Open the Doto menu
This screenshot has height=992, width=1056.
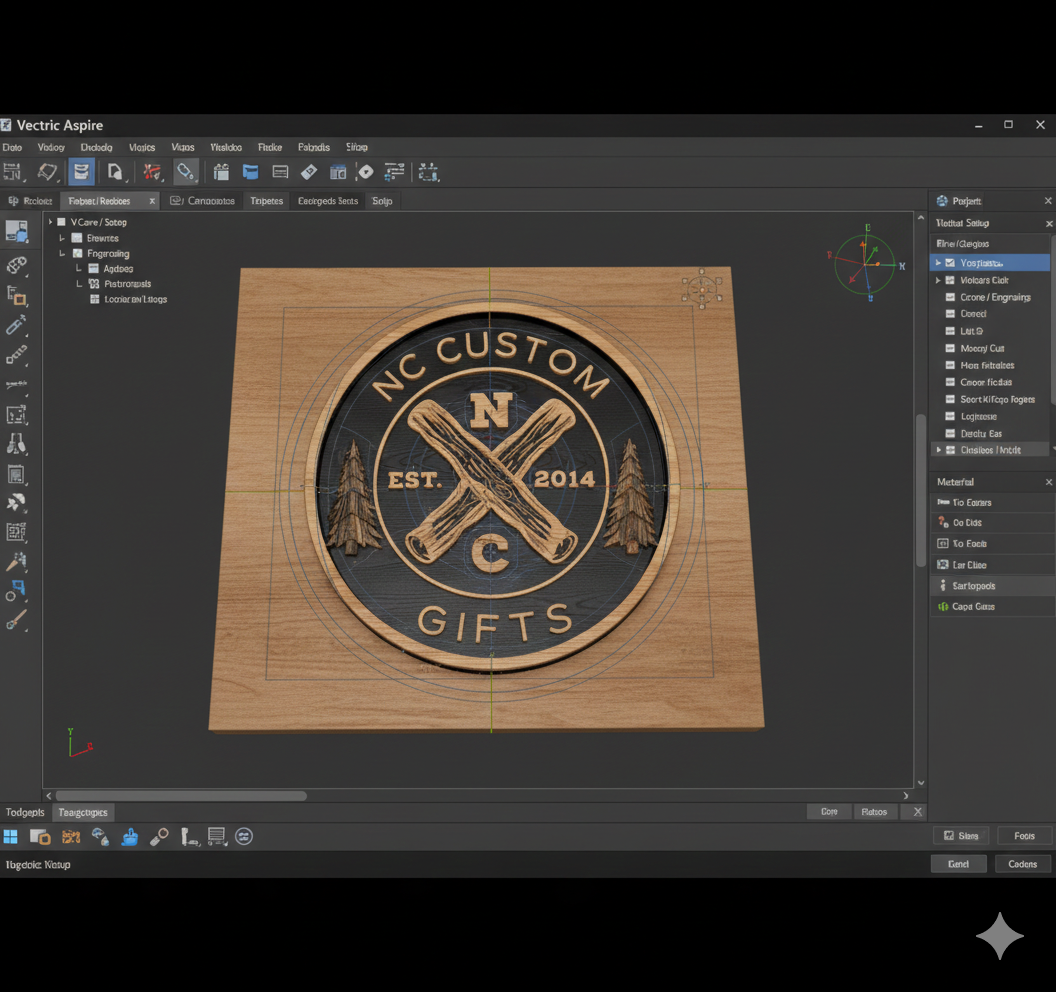(12, 147)
